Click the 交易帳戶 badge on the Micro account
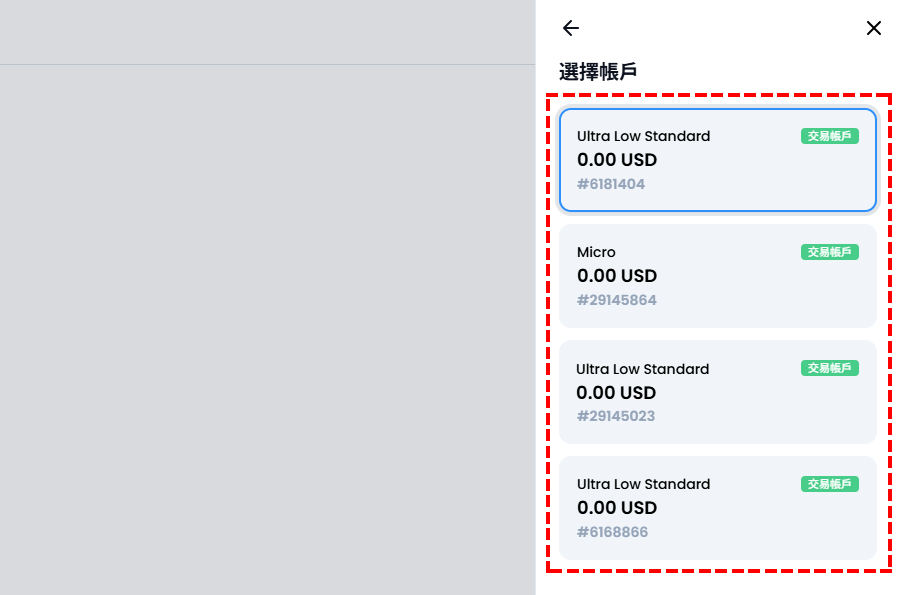Image resolution: width=900 pixels, height=595 pixels. click(829, 252)
